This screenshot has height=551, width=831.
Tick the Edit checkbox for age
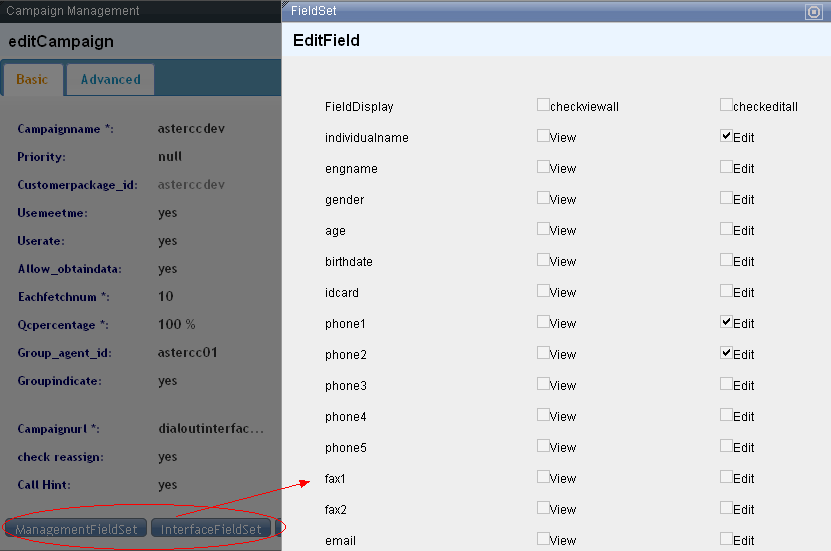pos(726,229)
